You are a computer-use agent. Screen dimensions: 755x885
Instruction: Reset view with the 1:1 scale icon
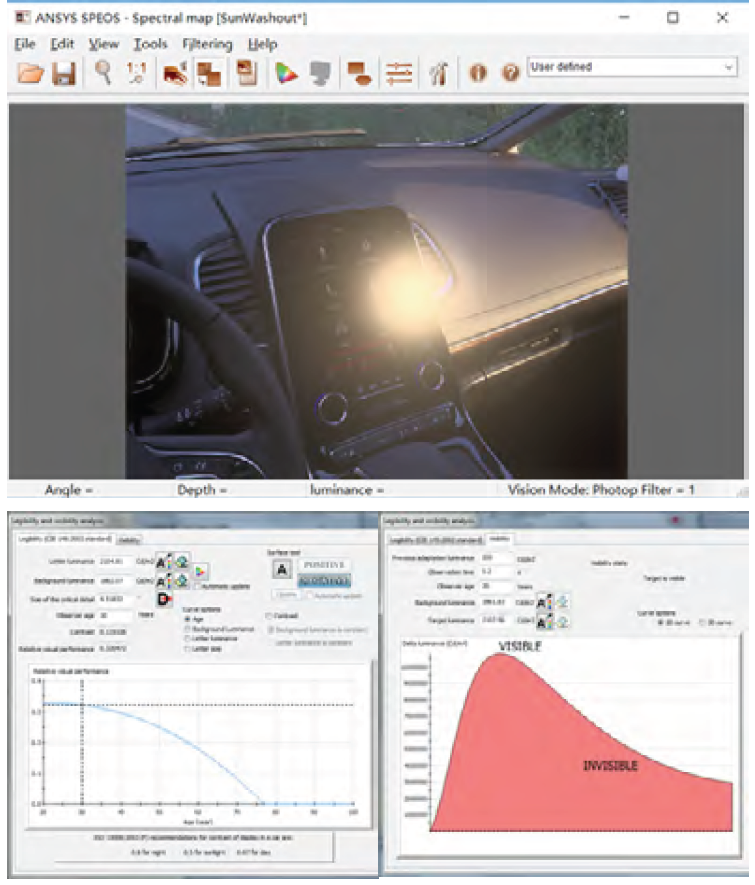[137, 73]
